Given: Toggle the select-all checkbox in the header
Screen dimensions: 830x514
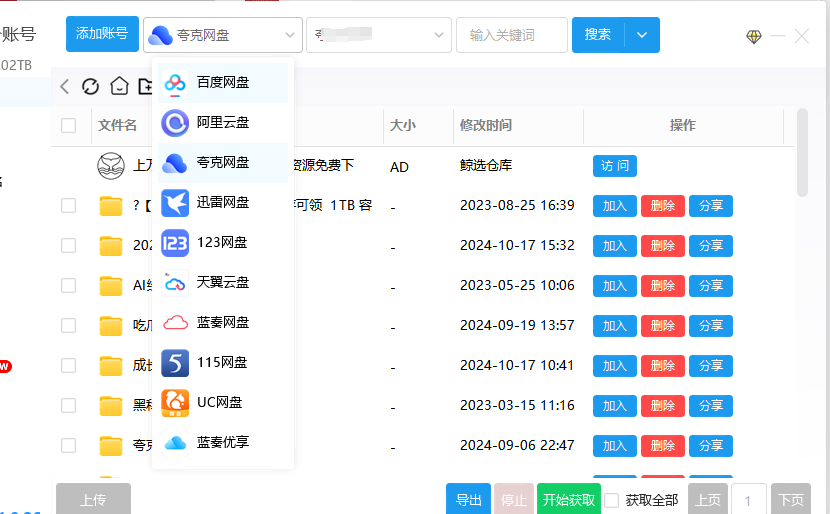Looking at the screenshot, I should [x=68, y=125].
